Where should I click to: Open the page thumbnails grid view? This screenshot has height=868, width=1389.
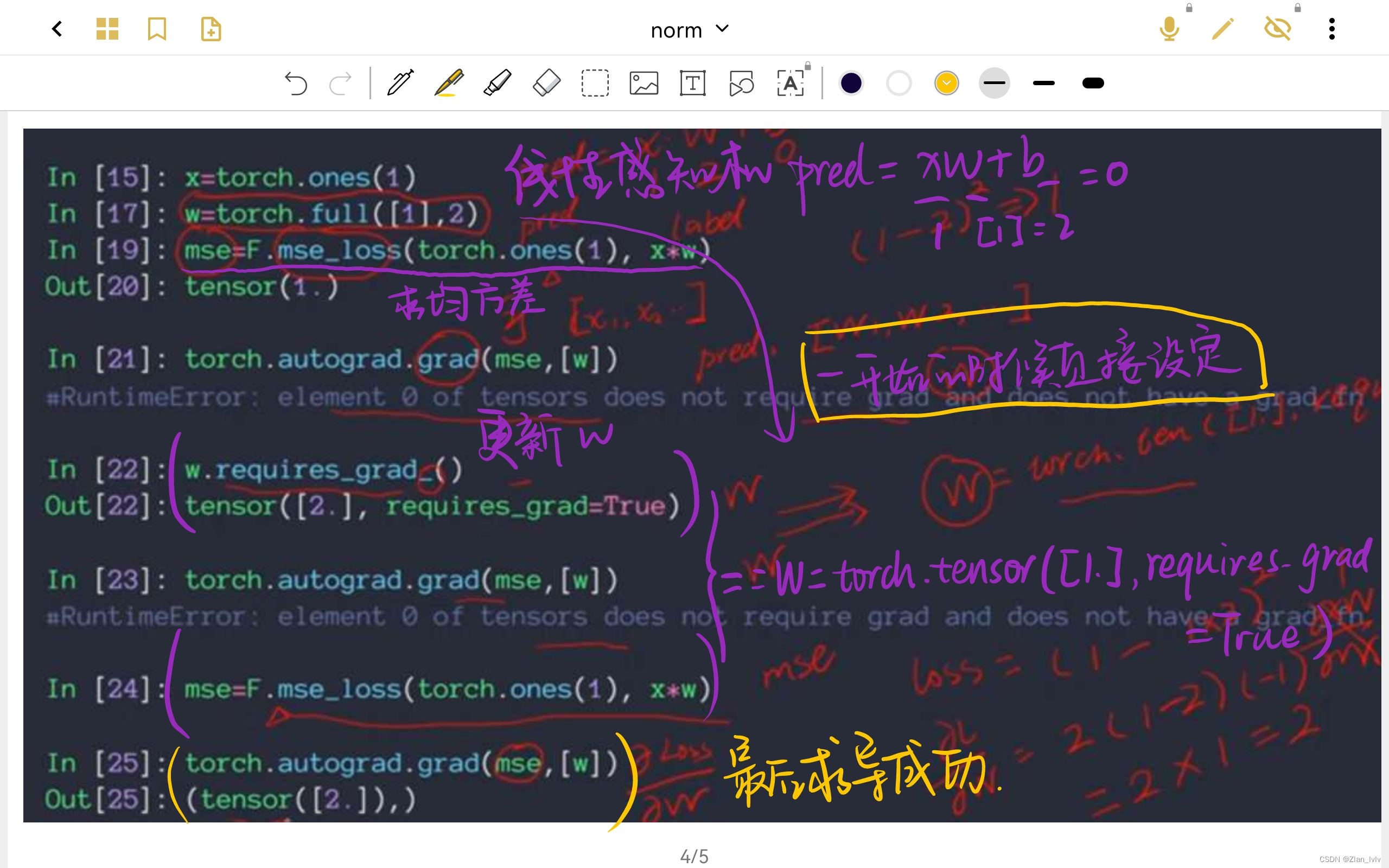click(x=107, y=29)
